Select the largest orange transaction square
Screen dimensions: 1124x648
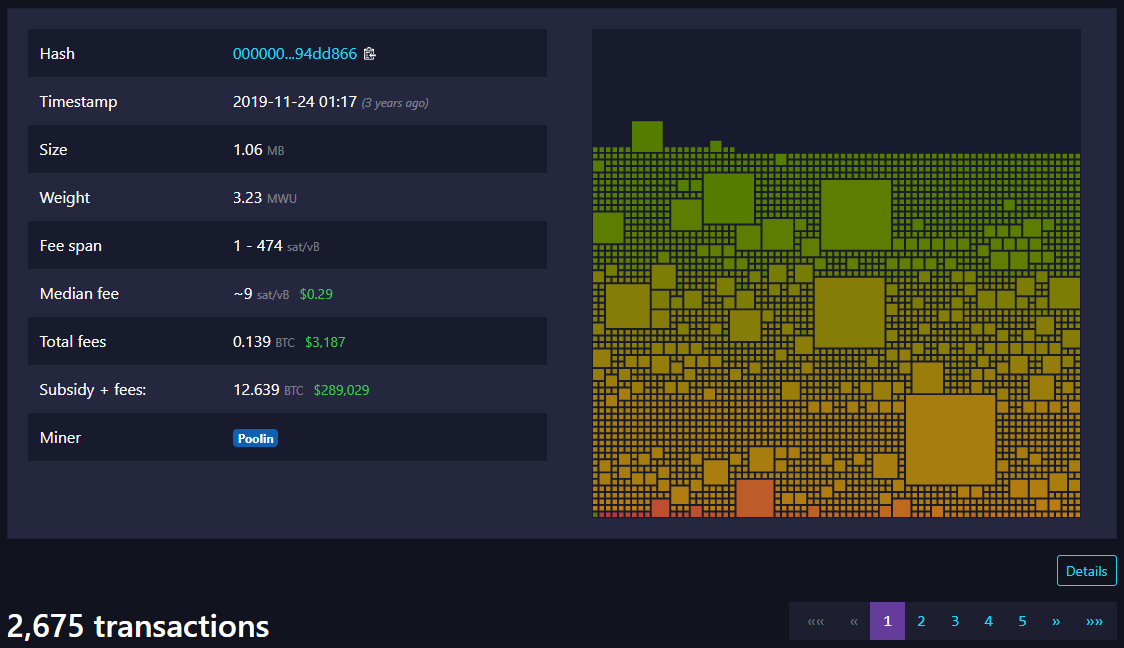coord(950,440)
